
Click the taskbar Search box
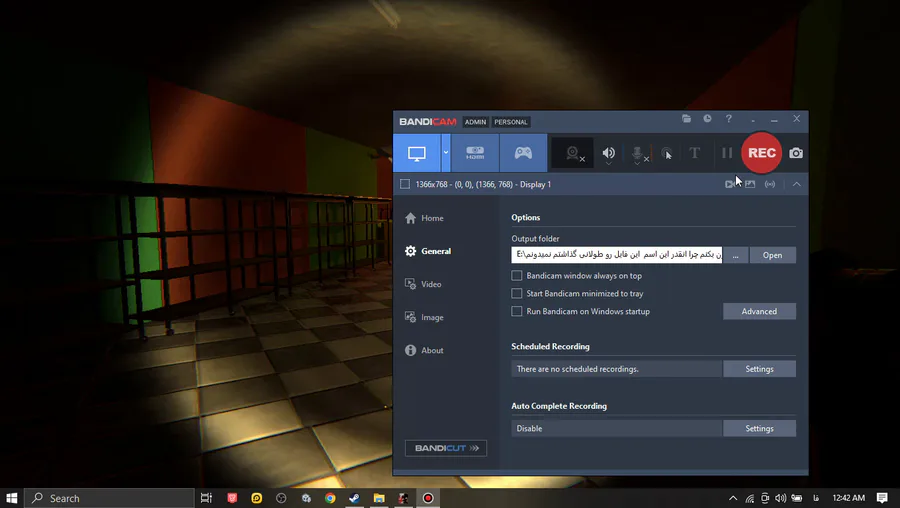109,498
